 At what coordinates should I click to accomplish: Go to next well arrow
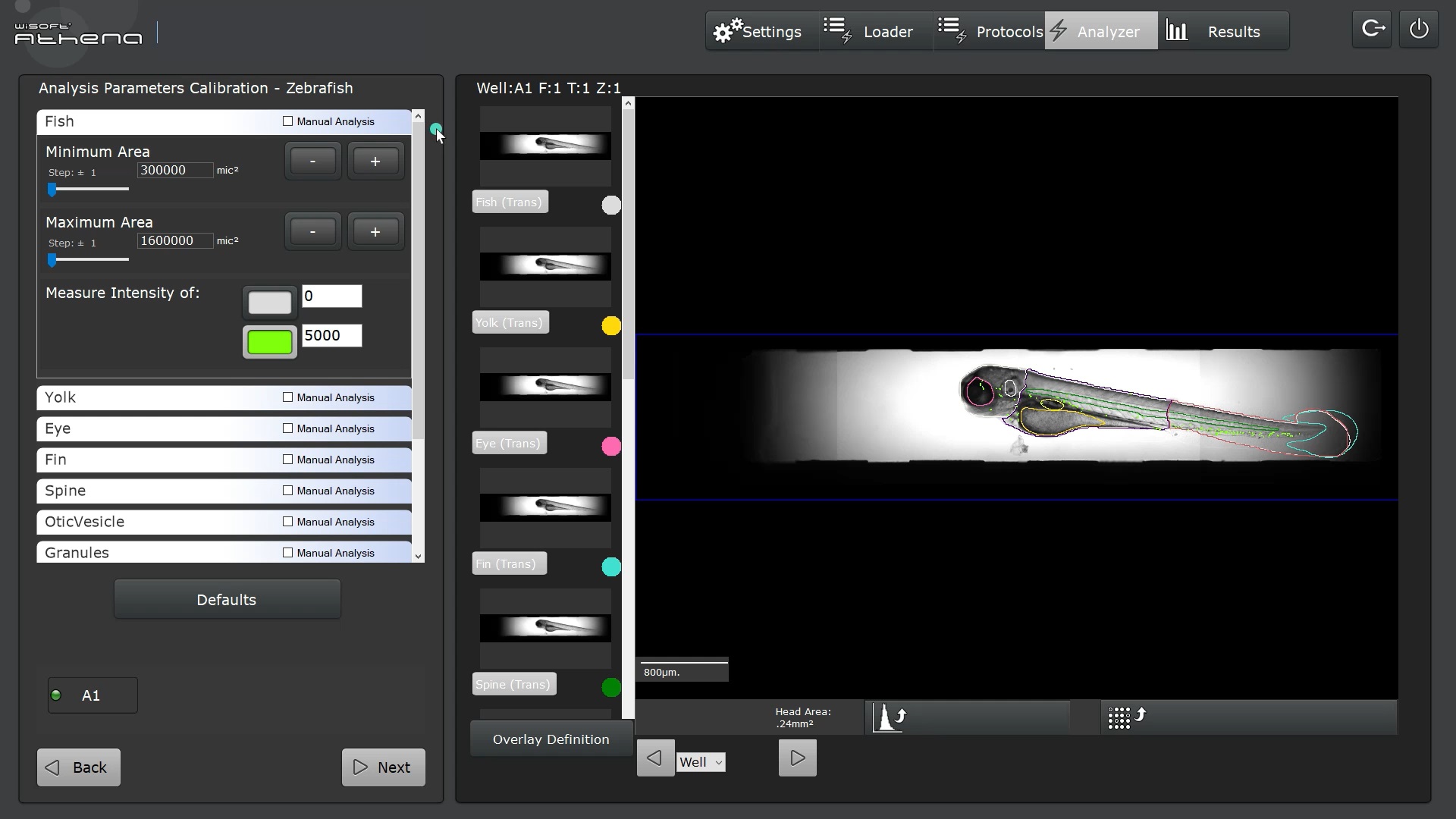coord(797,758)
